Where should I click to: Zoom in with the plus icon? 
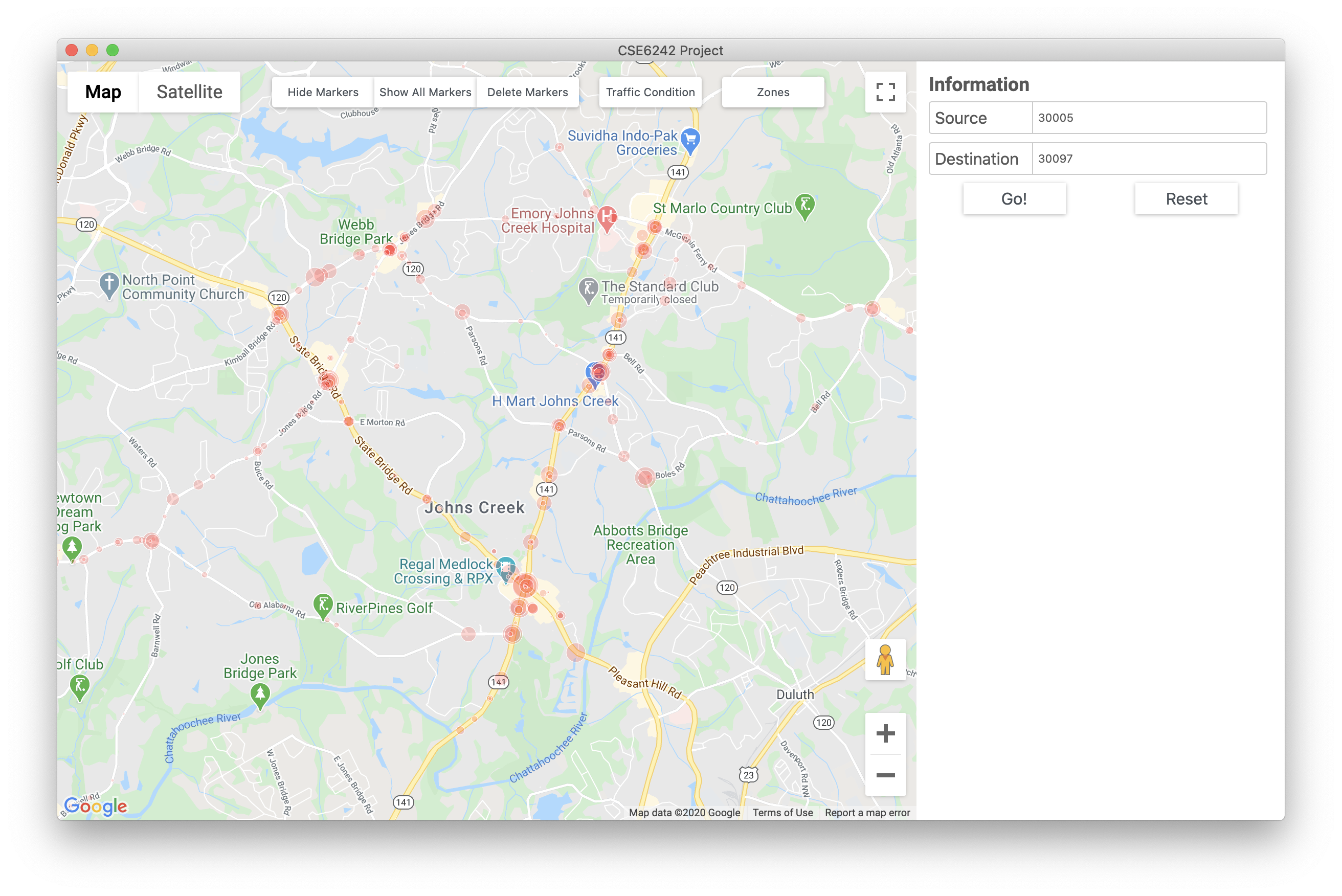(x=885, y=733)
